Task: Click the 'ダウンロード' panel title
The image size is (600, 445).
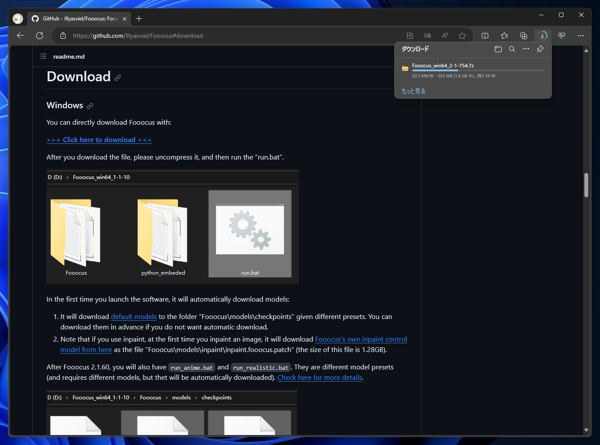Action: click(415, 49)
